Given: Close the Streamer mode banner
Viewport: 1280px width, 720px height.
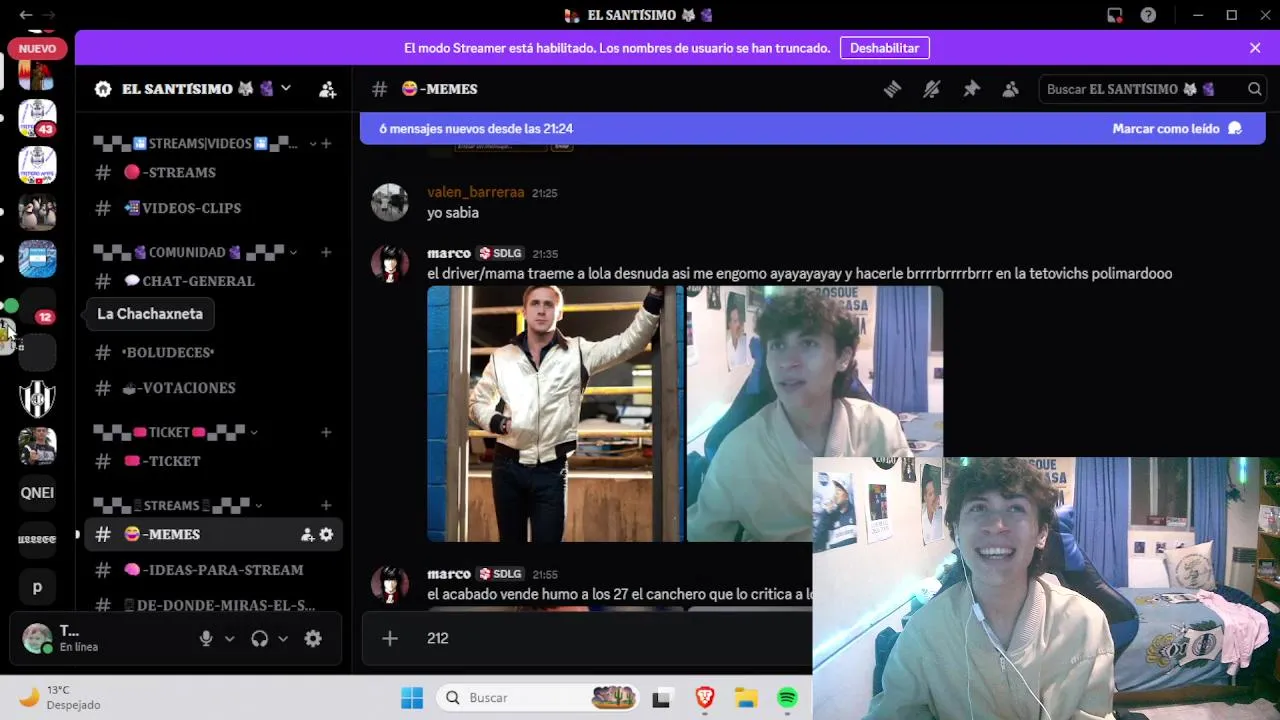Looking at the screenshot, I should [1255, 48].
